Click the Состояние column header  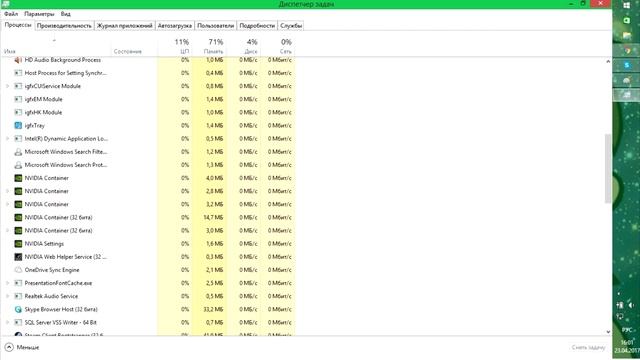click(134, 46)
